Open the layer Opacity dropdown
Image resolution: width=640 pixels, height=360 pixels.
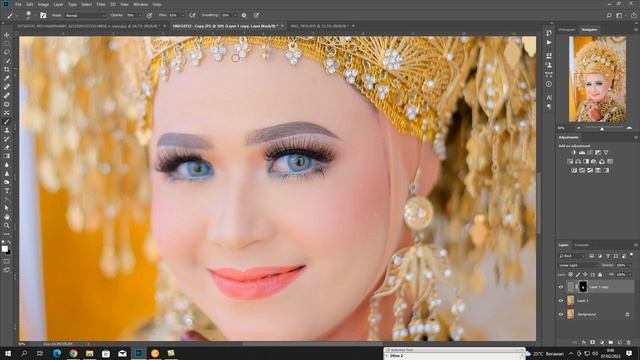coord(629,265)
